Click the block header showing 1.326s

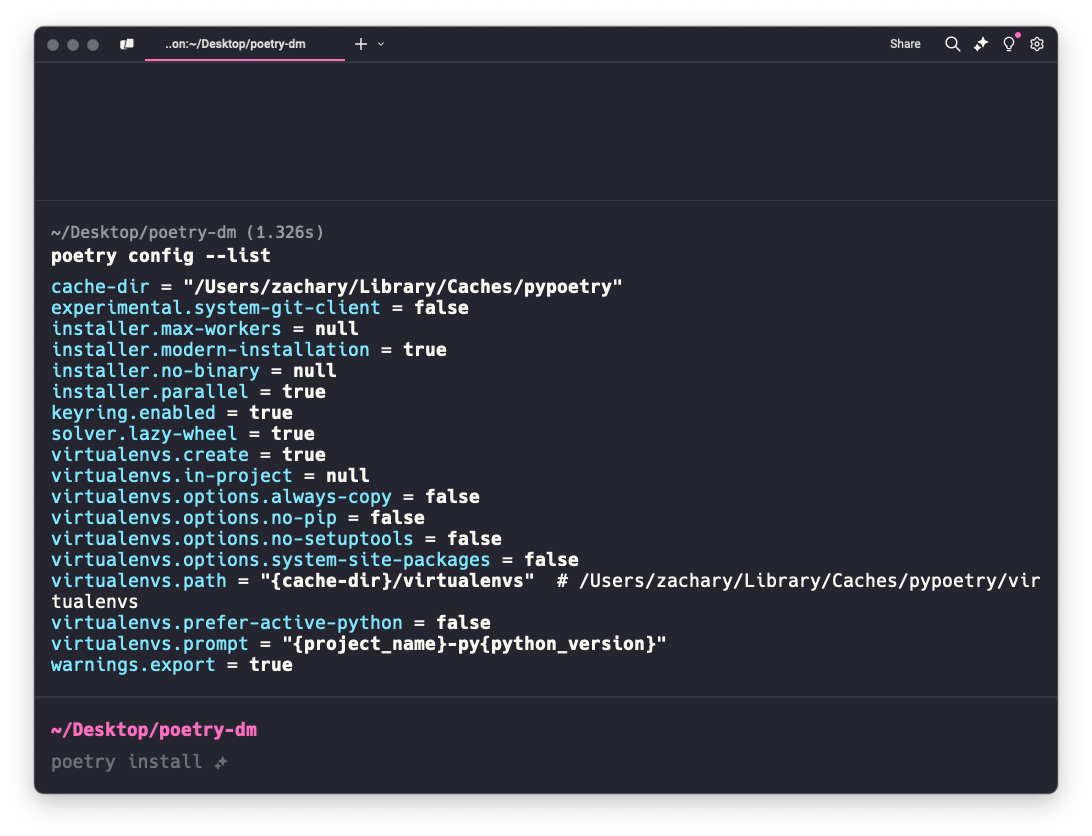point(188,232)
